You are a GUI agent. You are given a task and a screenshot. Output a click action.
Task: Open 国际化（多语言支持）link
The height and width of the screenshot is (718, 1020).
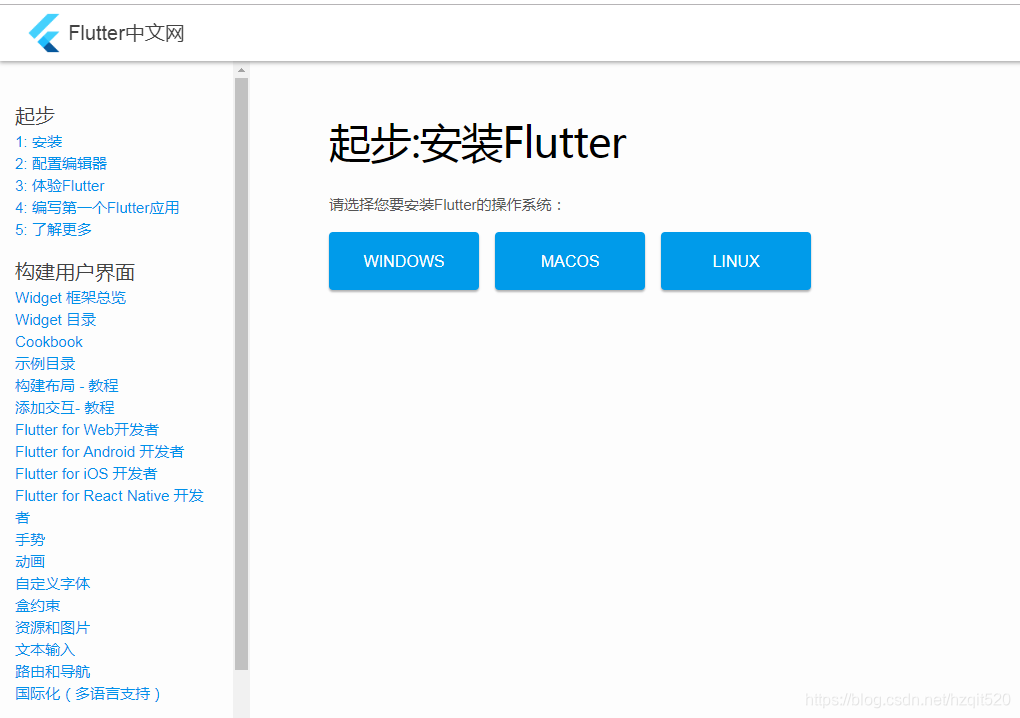click(x=88, y=694)
